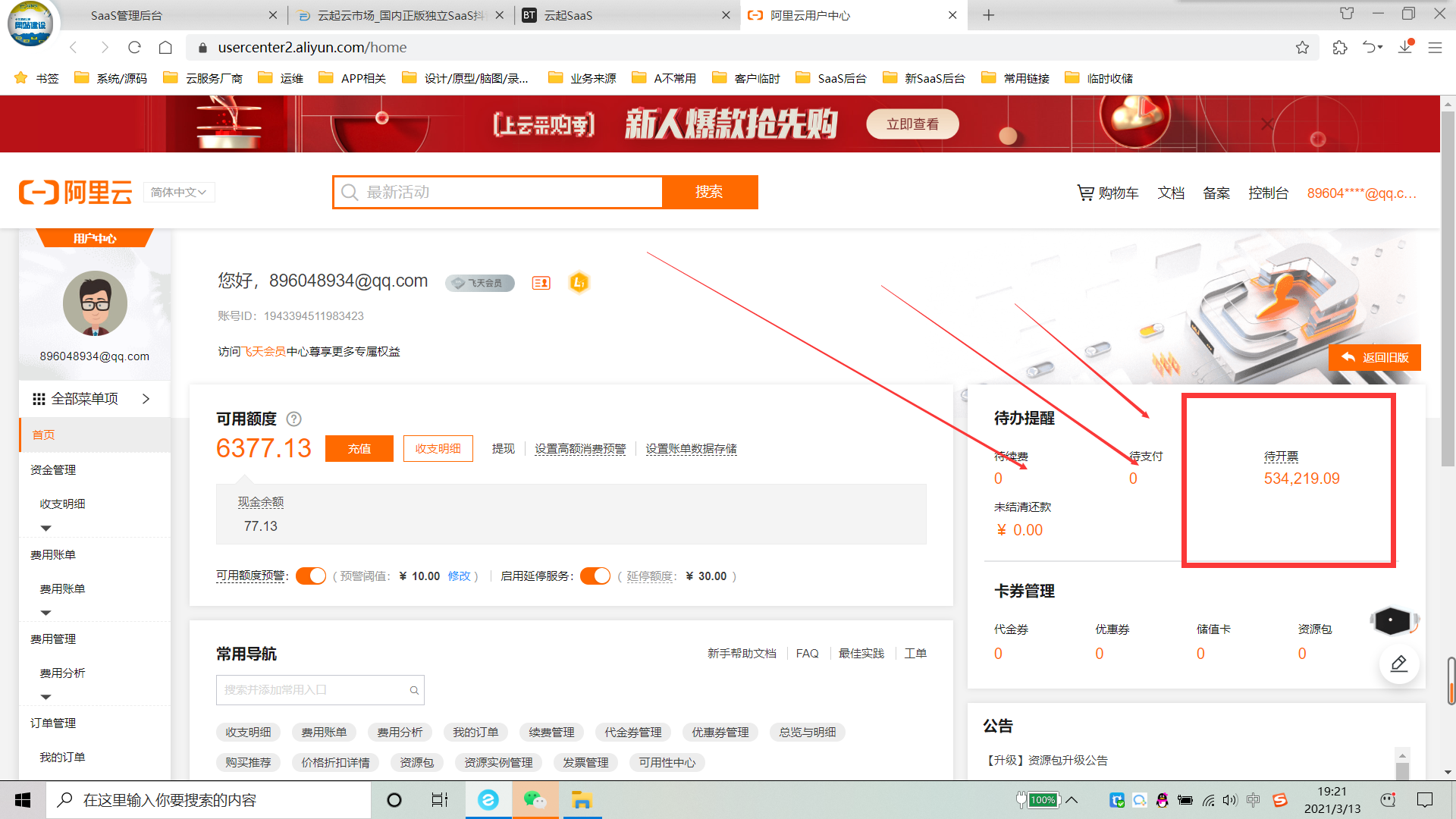Open a new browser tab
The height and width of the screenshot is (819, 1456).
click(x=989, y=15)
